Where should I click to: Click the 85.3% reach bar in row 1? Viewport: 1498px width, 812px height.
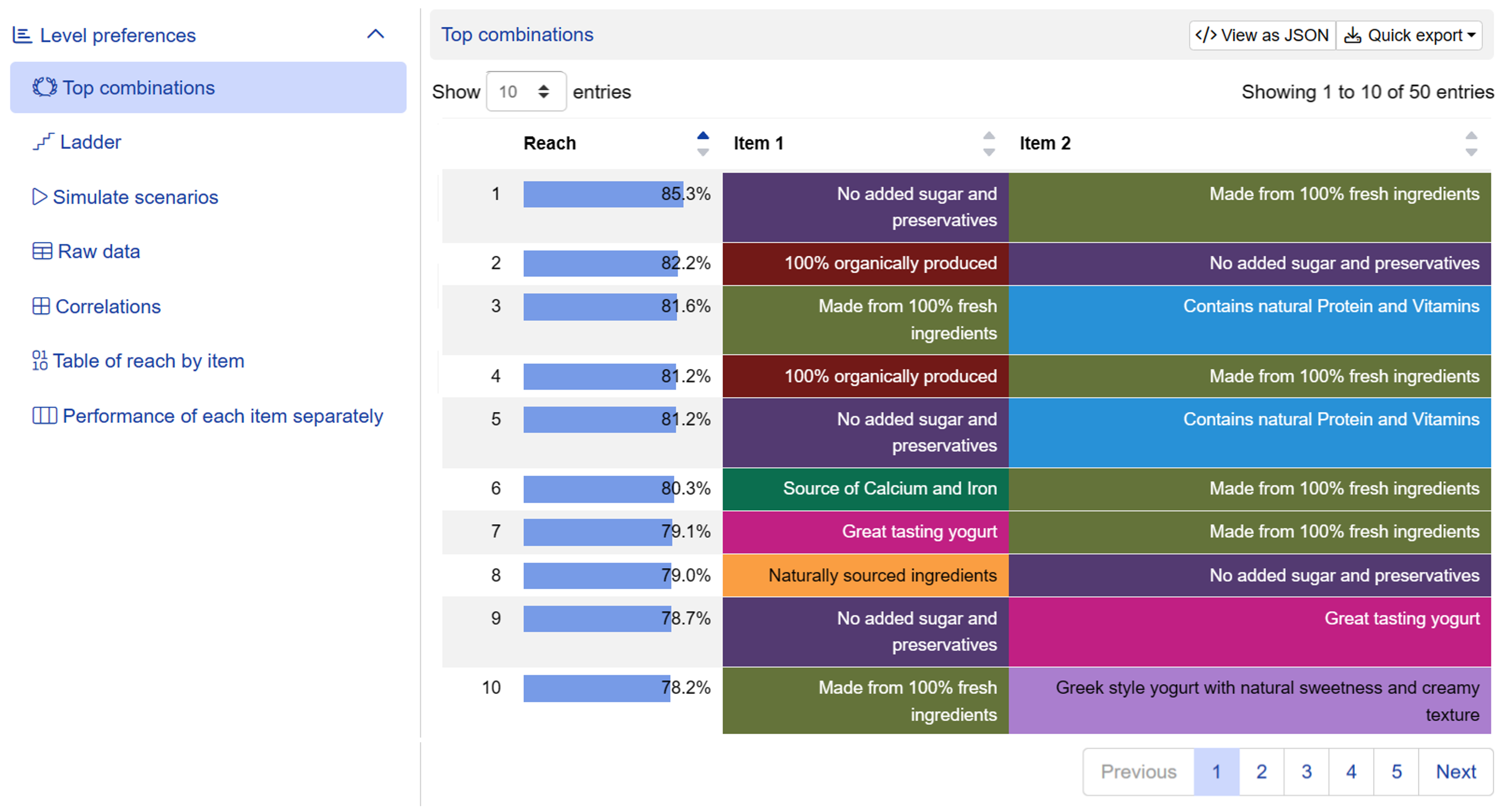(604, 195)
